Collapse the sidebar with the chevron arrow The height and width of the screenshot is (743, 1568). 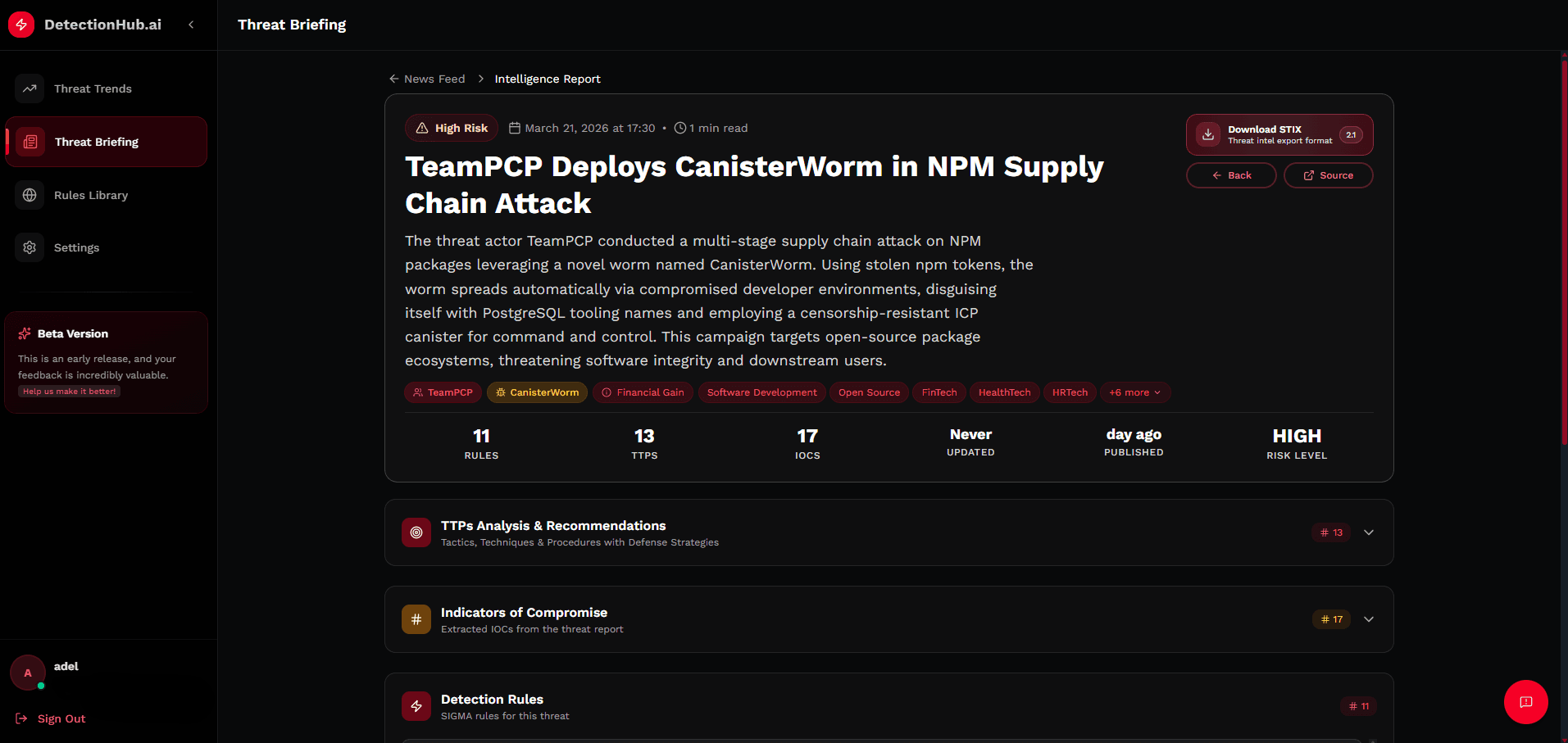[x=191, y=25]
